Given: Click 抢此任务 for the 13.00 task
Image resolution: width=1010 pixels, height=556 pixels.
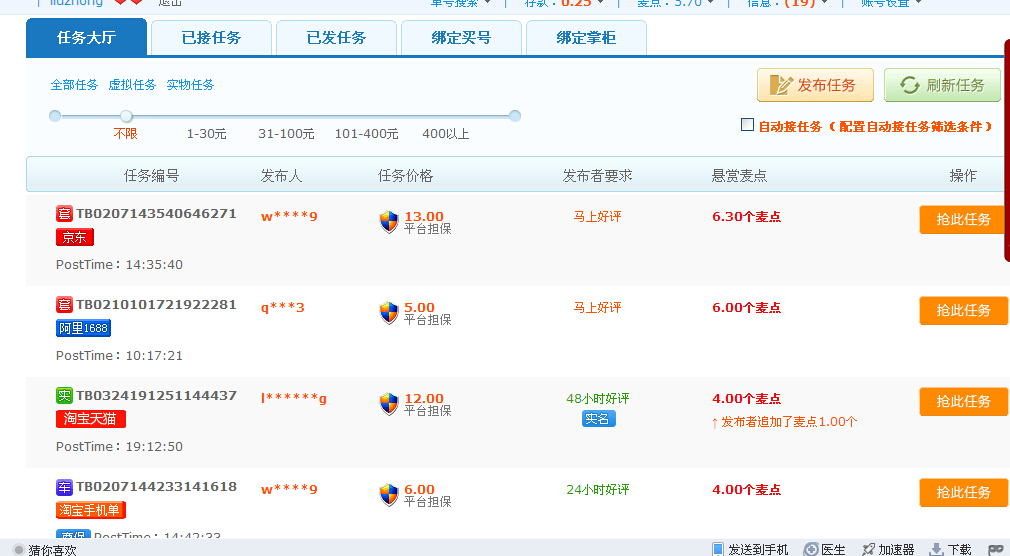Looking at the screenshot, I should 962,220.
